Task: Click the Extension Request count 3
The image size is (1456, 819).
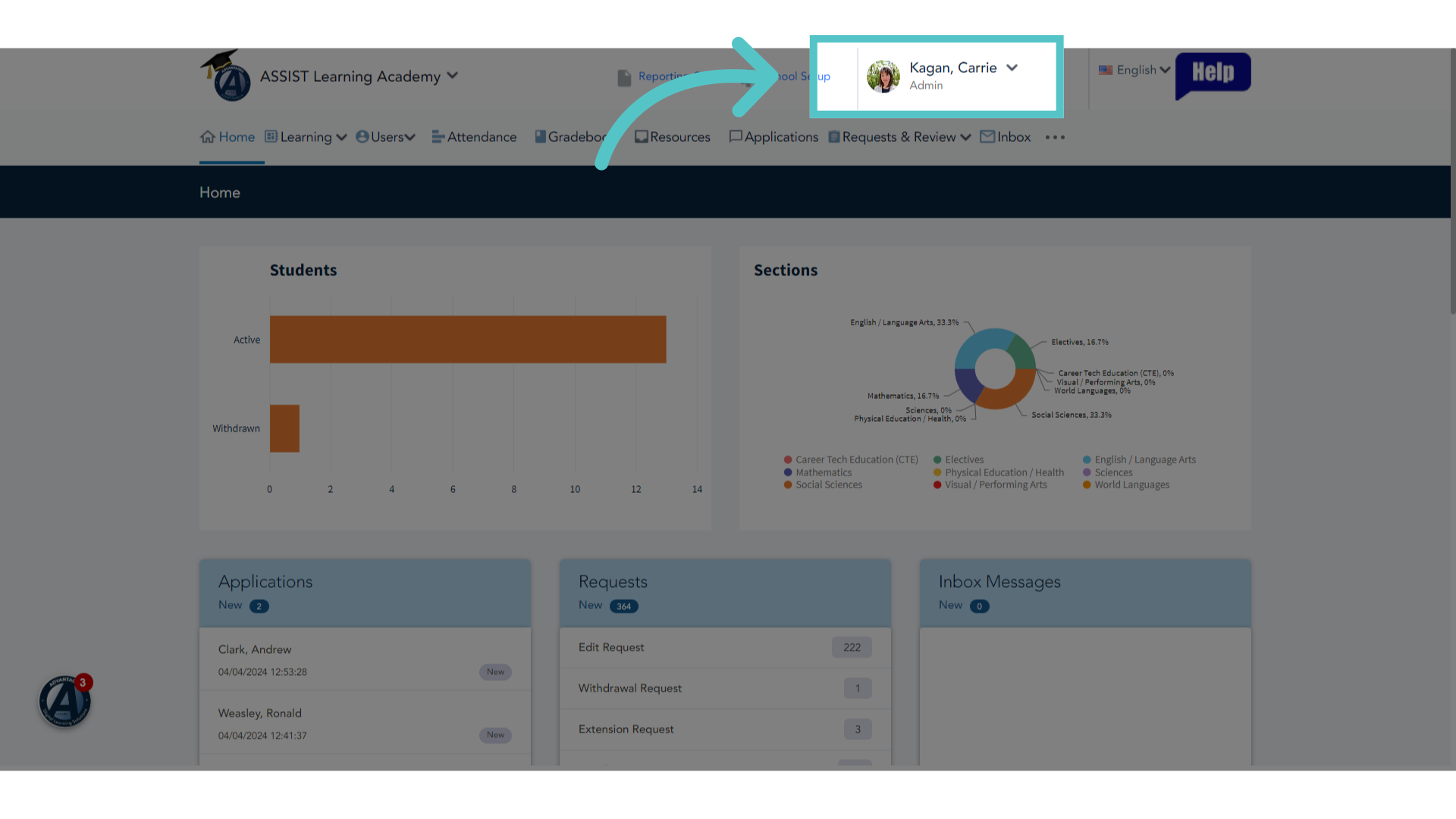Action: point(858,730)
